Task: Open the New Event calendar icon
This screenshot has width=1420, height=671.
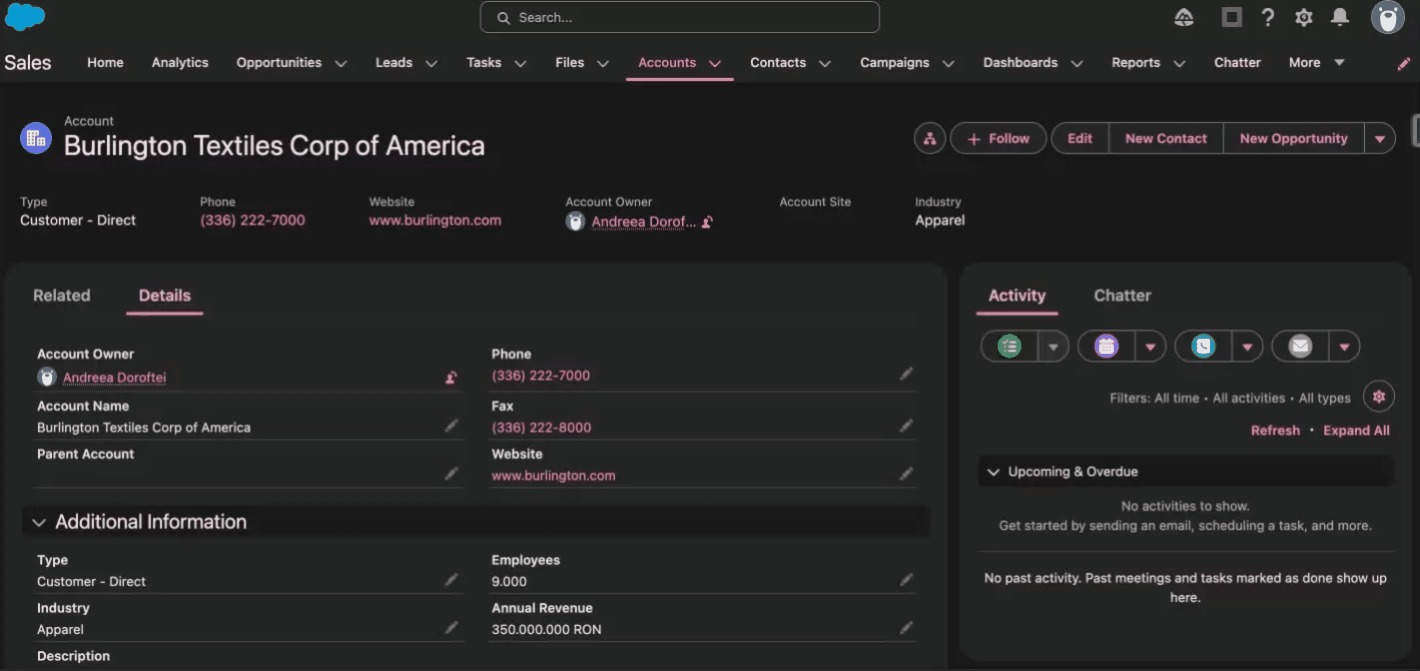Action: pyautogui.click(x=1105, y=346)
